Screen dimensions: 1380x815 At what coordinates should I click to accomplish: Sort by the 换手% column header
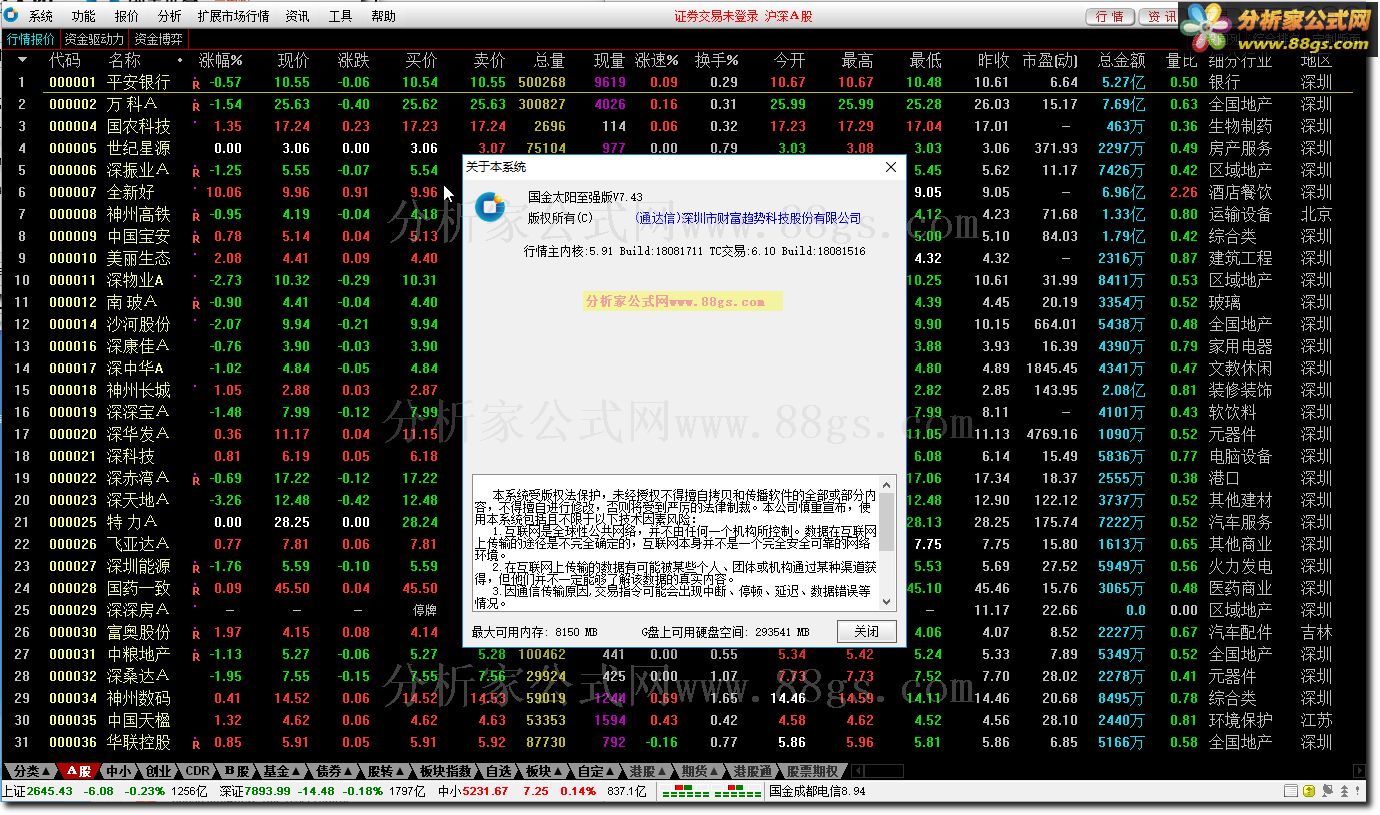pyautogui.click(x=716, y=61)
